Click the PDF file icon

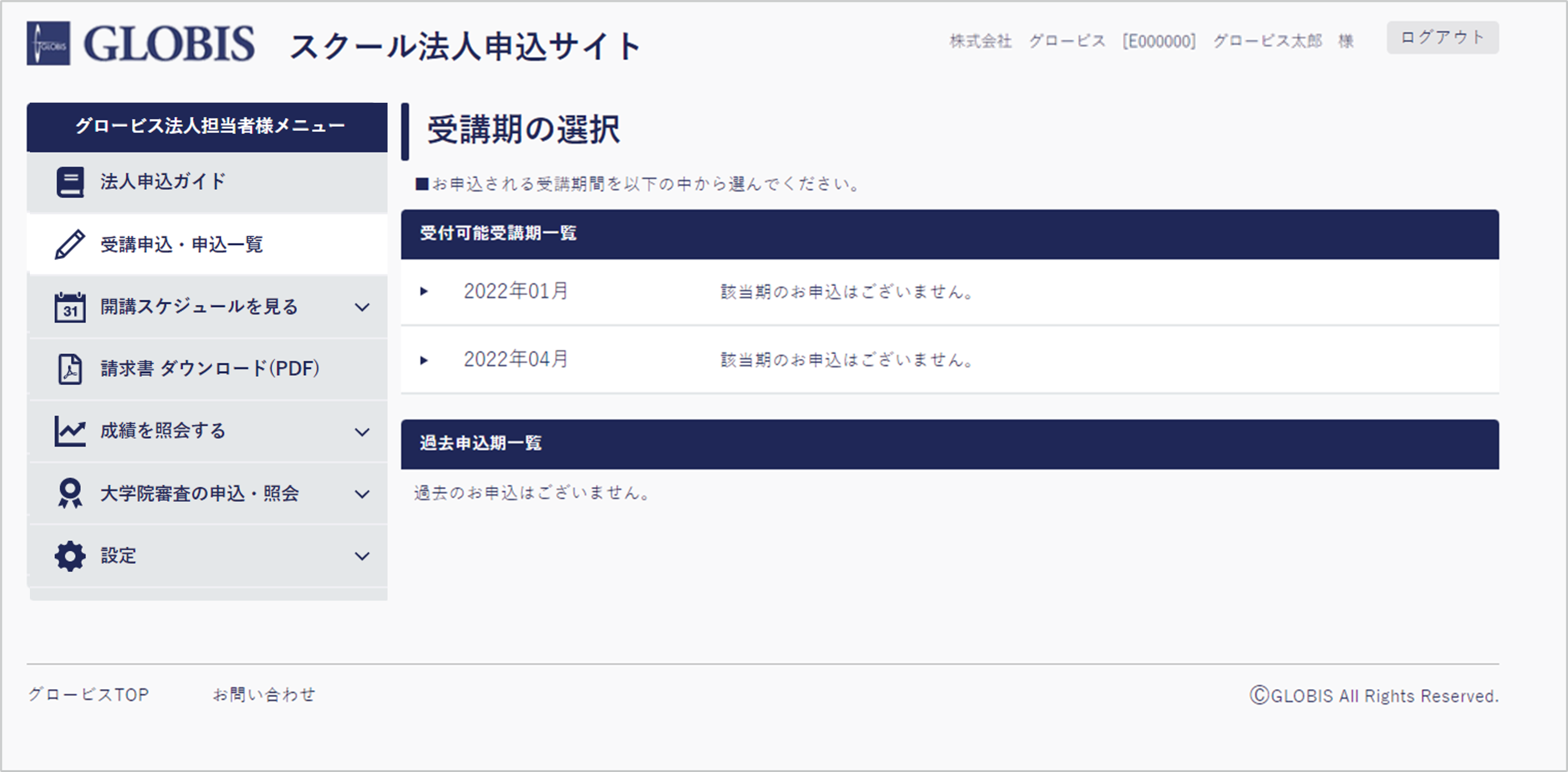[x=70, y=368]
